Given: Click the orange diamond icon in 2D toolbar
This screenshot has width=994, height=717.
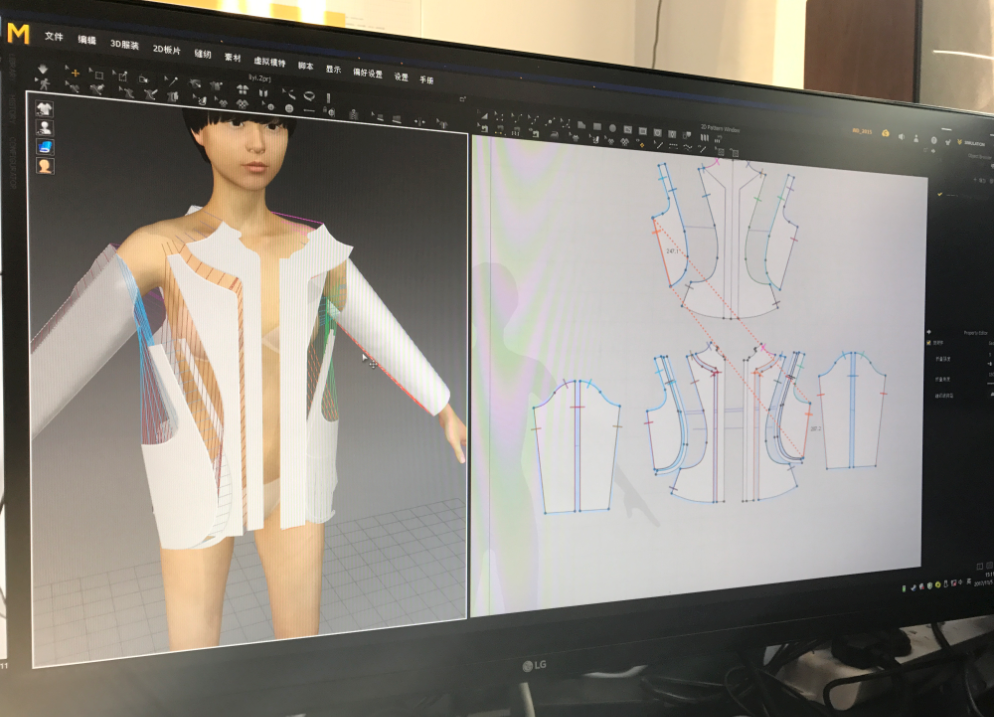Looking at the screenshot, I should pos(642,145).
